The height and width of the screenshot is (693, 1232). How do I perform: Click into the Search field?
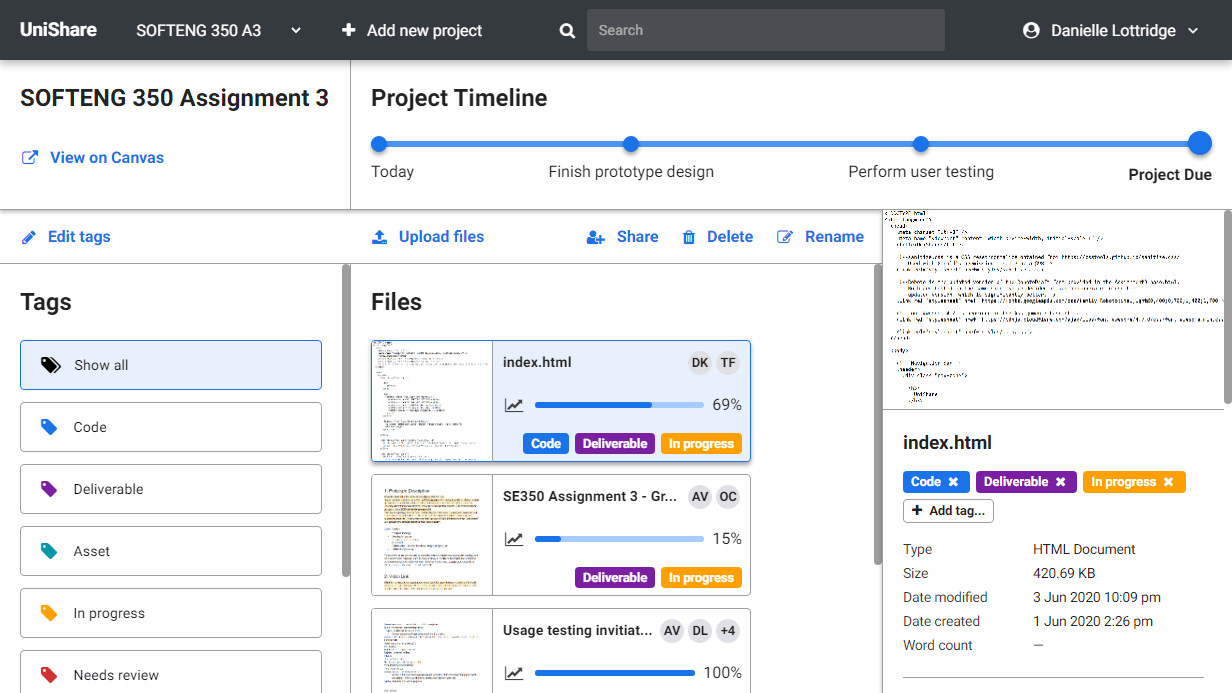(x=765, y=31)
